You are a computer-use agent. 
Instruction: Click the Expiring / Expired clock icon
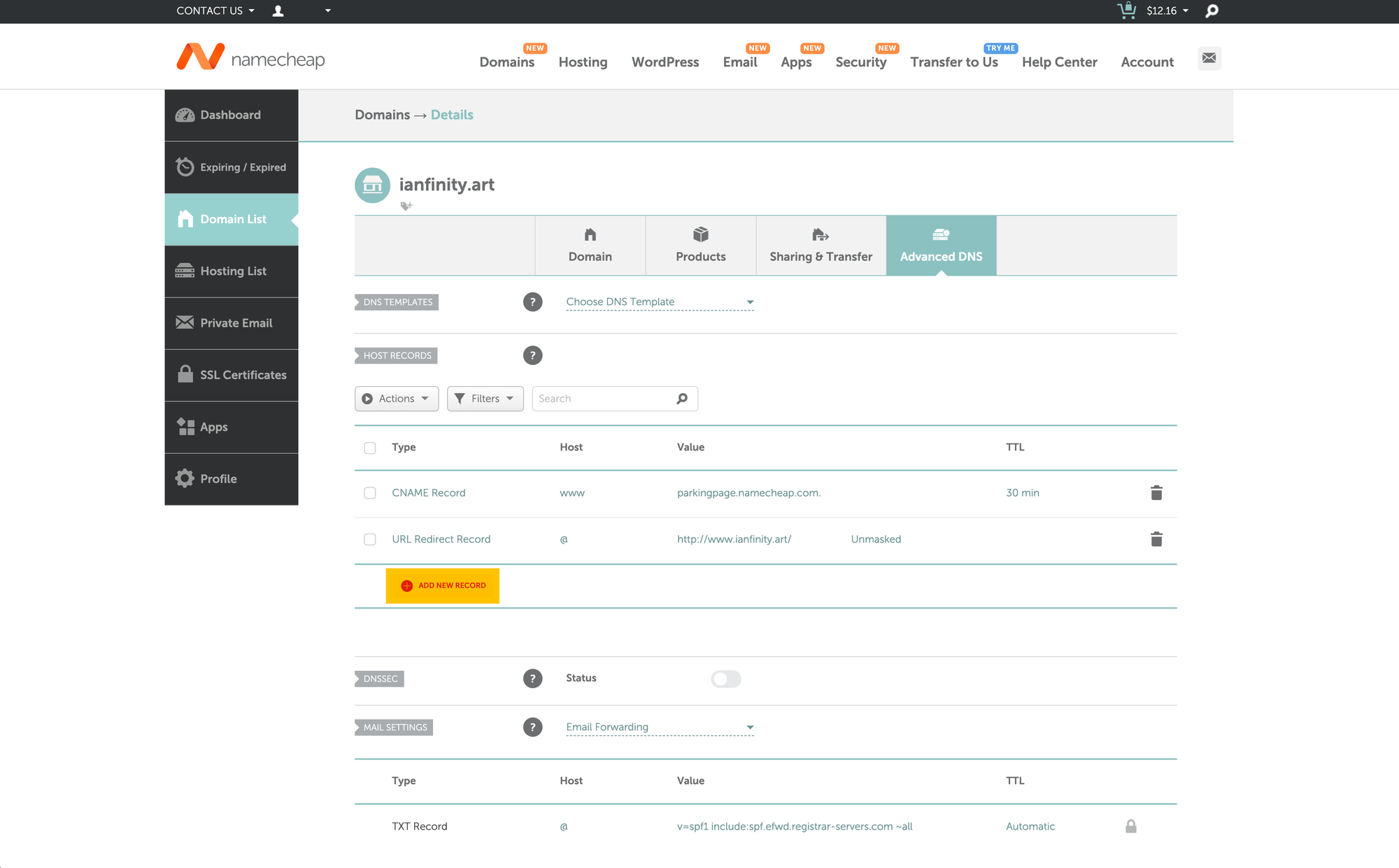pos(185,166)
